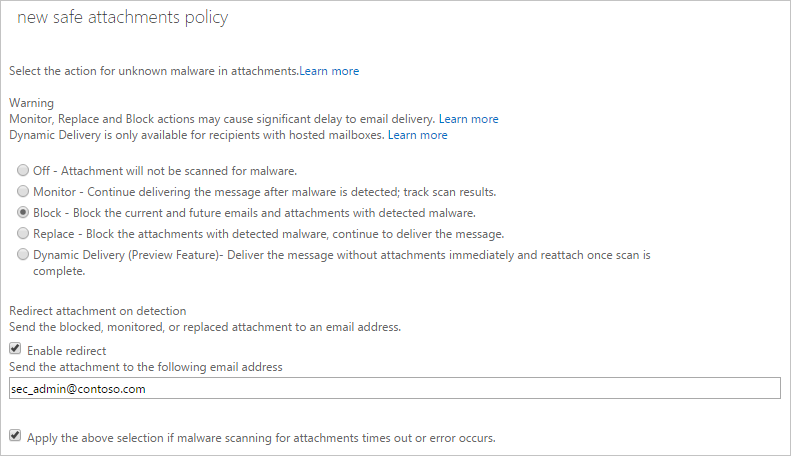Toggle the apply-on-timeout-or-error checkbox
This screenshot has height=456, width=791.
point(15,435)
